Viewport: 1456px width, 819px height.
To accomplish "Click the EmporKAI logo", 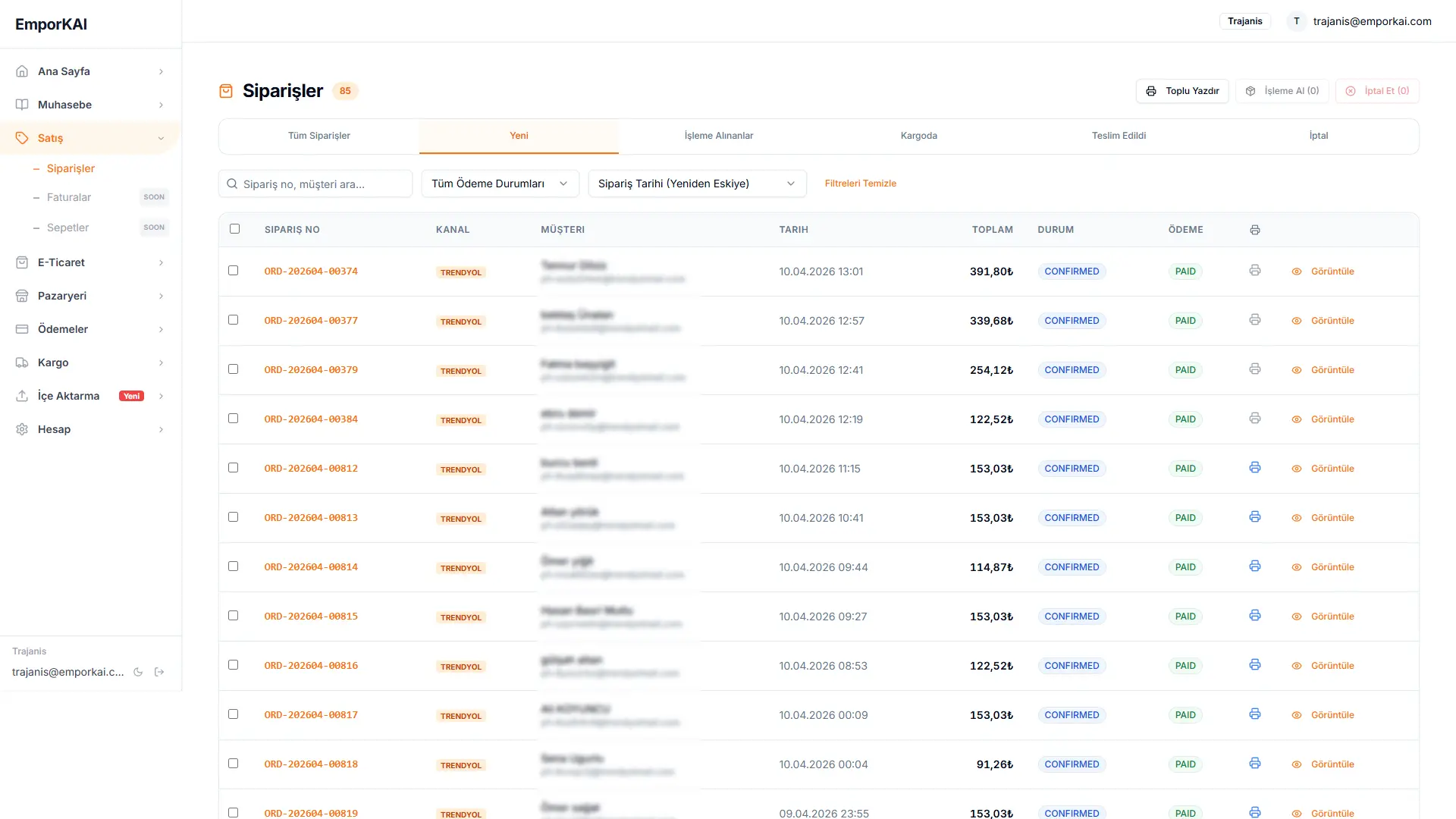I will [51, 24].
